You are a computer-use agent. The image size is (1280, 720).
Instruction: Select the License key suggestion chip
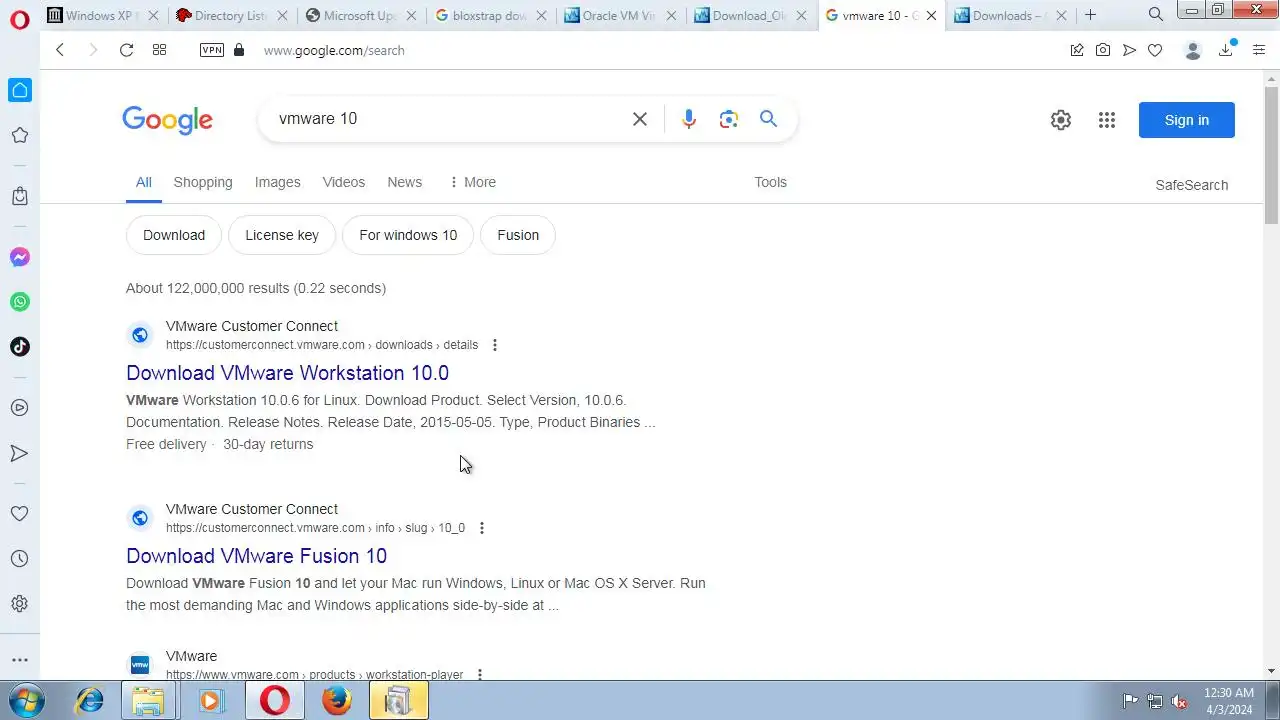click(x=282, y=235)
